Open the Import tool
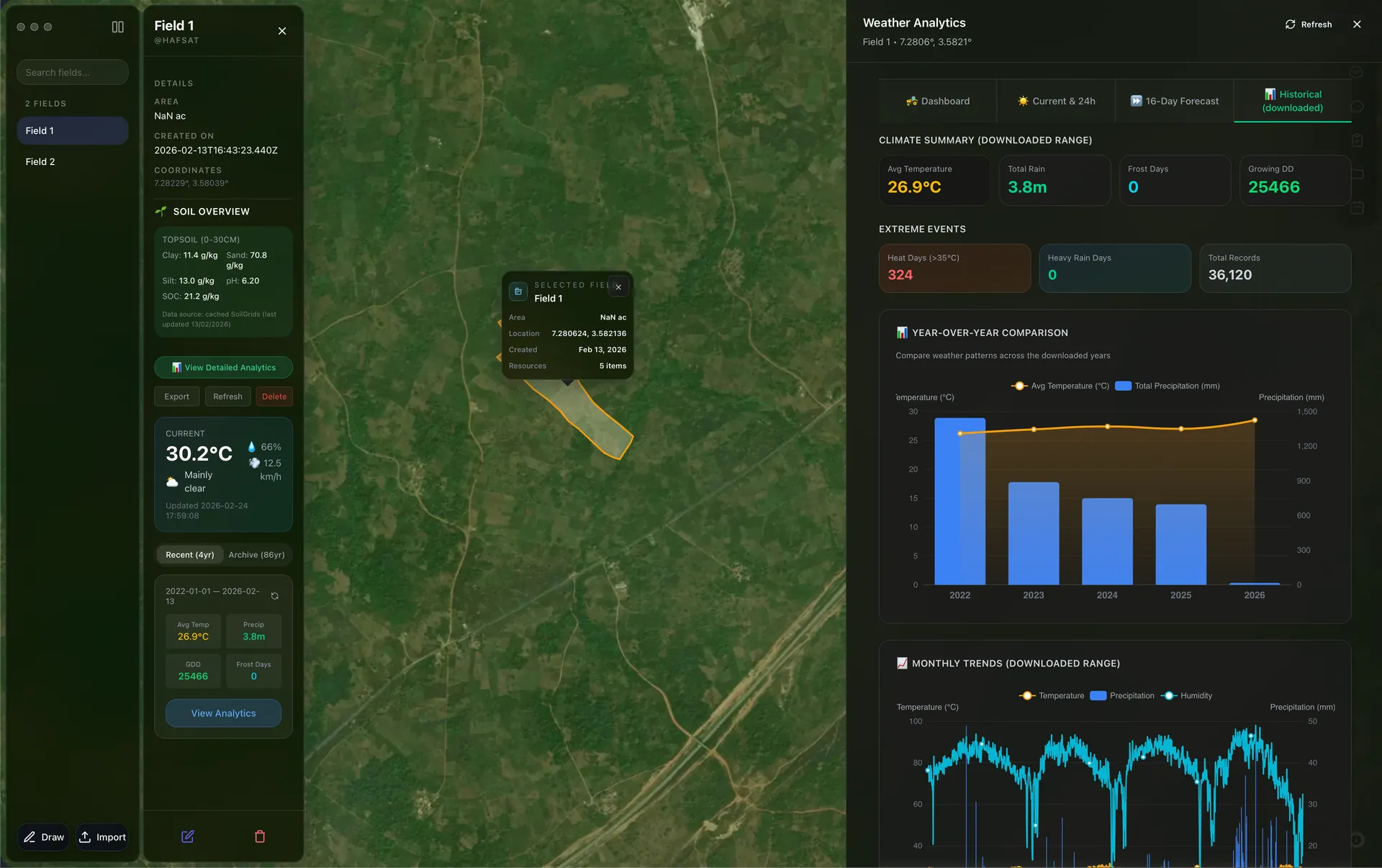 [x=103, y=837]
